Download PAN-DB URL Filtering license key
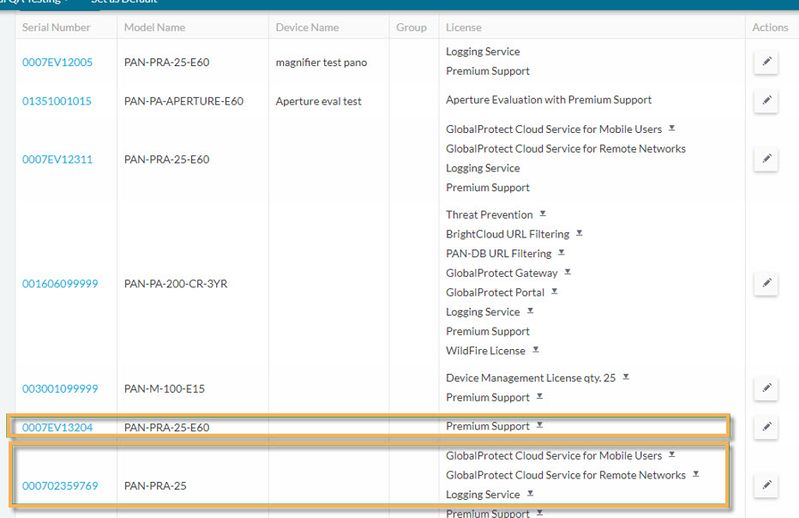This screenshot has height=518, width=799. click(x=562, y=253)
